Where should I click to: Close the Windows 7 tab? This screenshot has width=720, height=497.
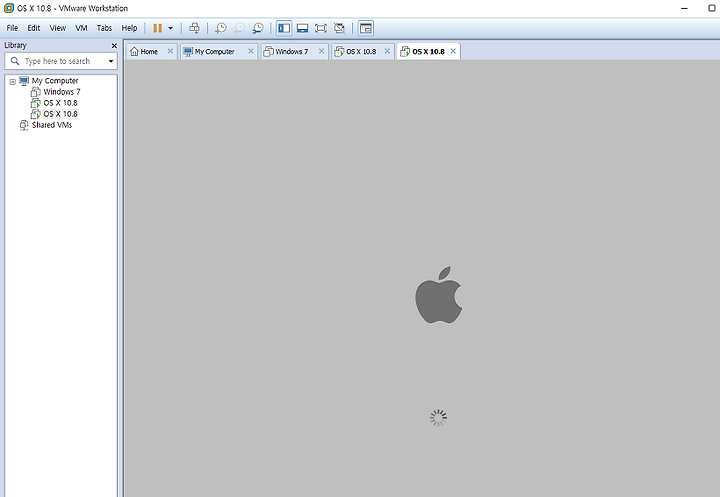coord(321,51)
